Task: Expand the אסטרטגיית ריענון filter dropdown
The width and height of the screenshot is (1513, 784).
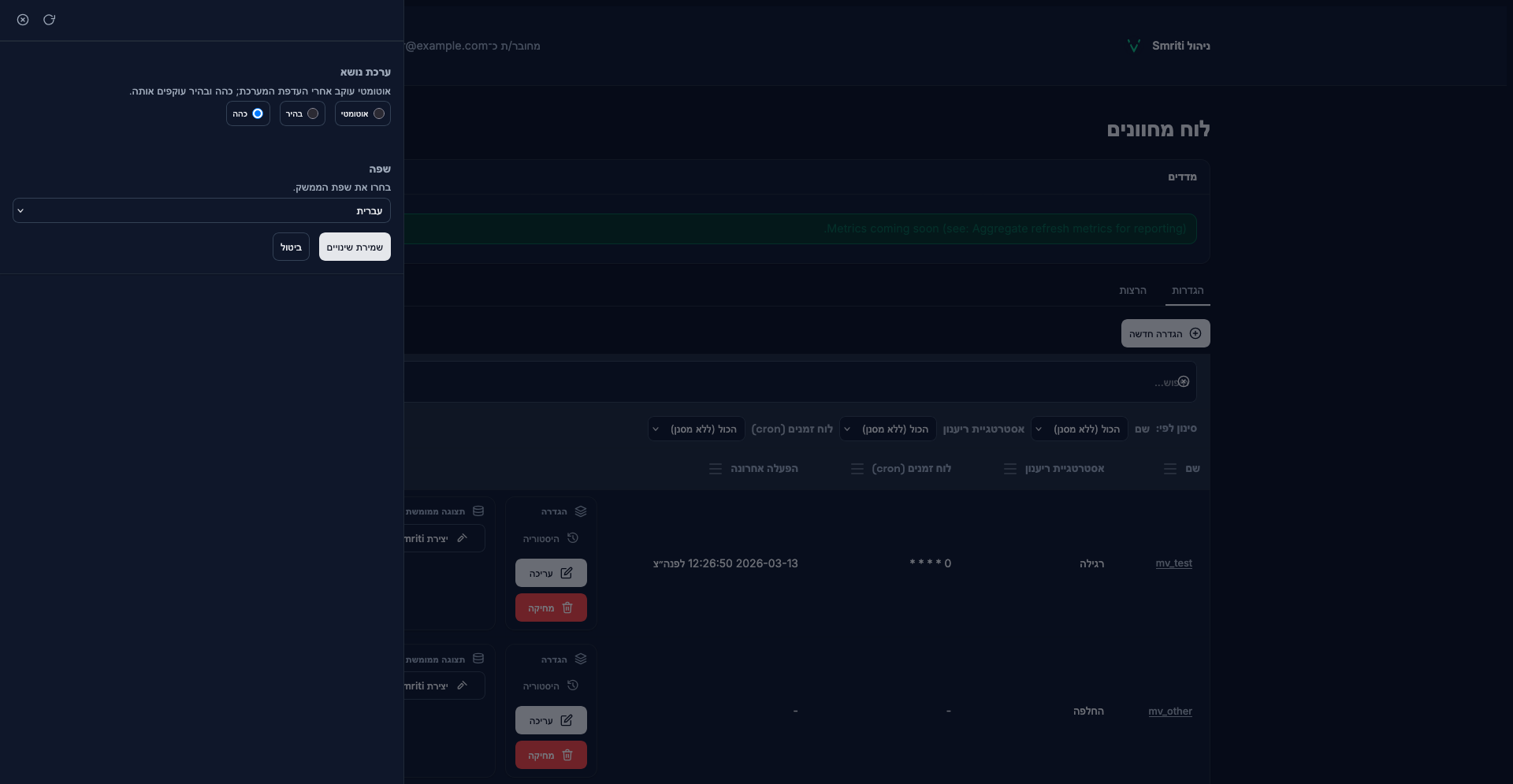Action: click(887, 429)
